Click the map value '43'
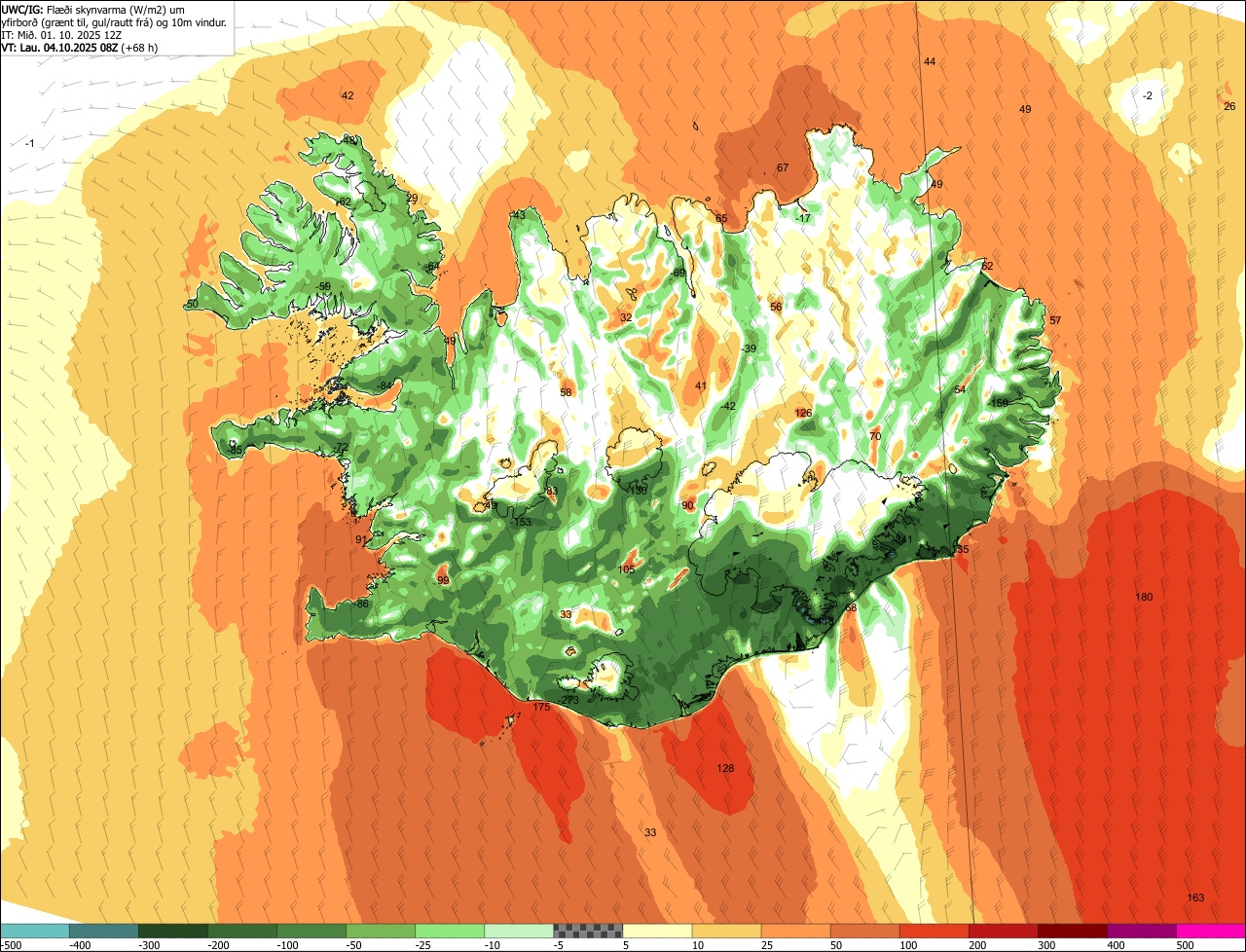 pos(519,215)
